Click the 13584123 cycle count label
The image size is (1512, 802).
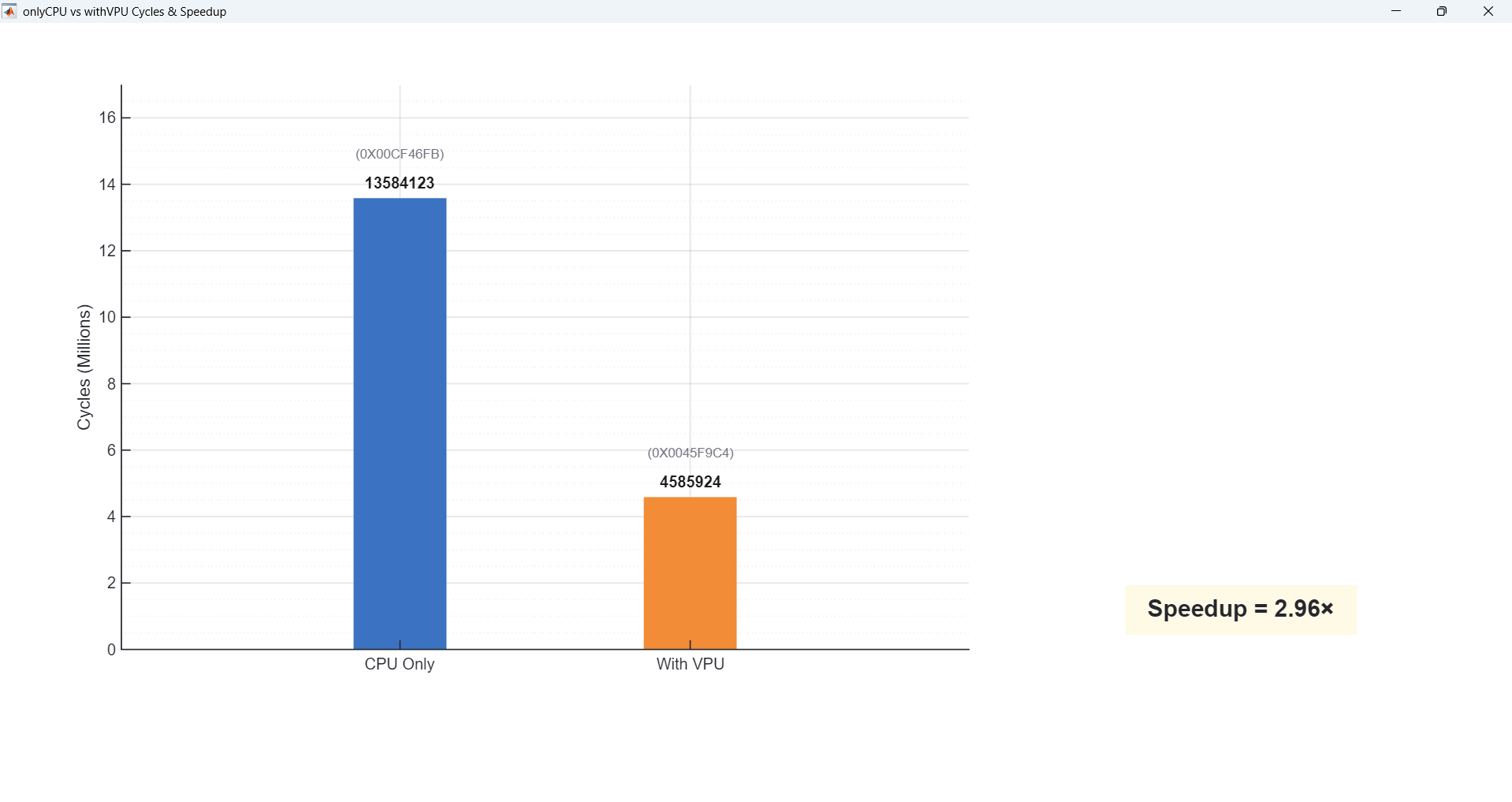coord(400,183)
